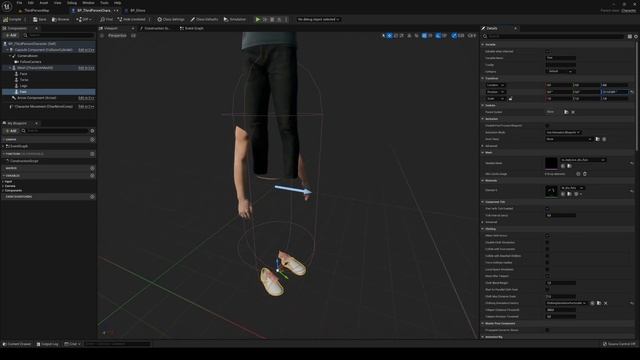The height and width of the screenshot is (360, 640).
Task: Click the Source Control status button
Action: (x=619, y=344)
